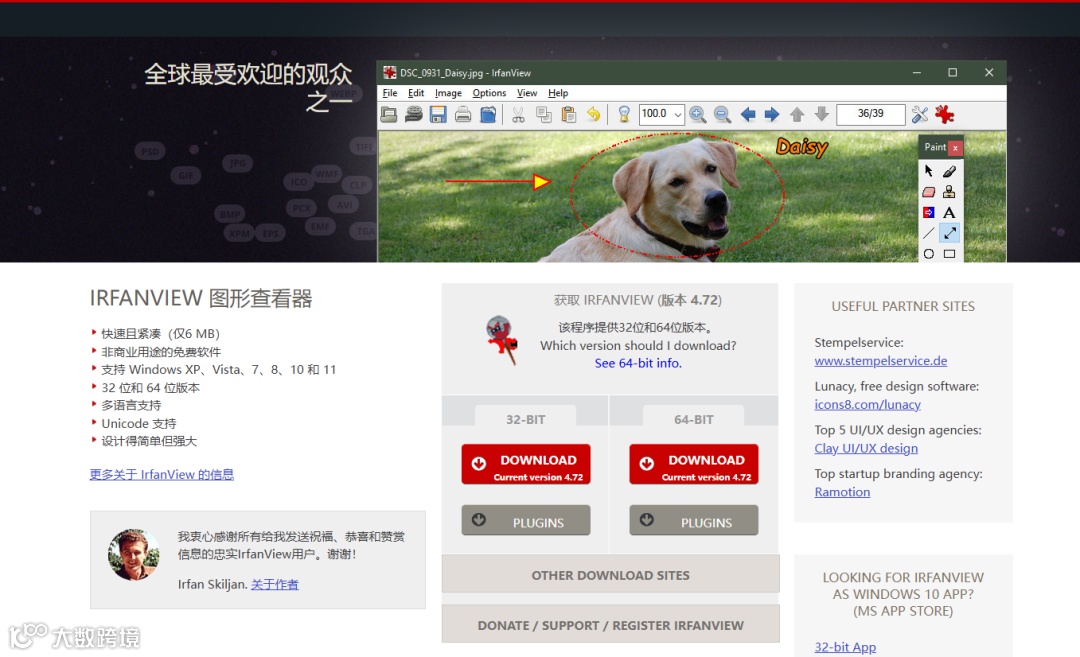Select the rectangle tool in Paint panel

click(x=949, y=253)
